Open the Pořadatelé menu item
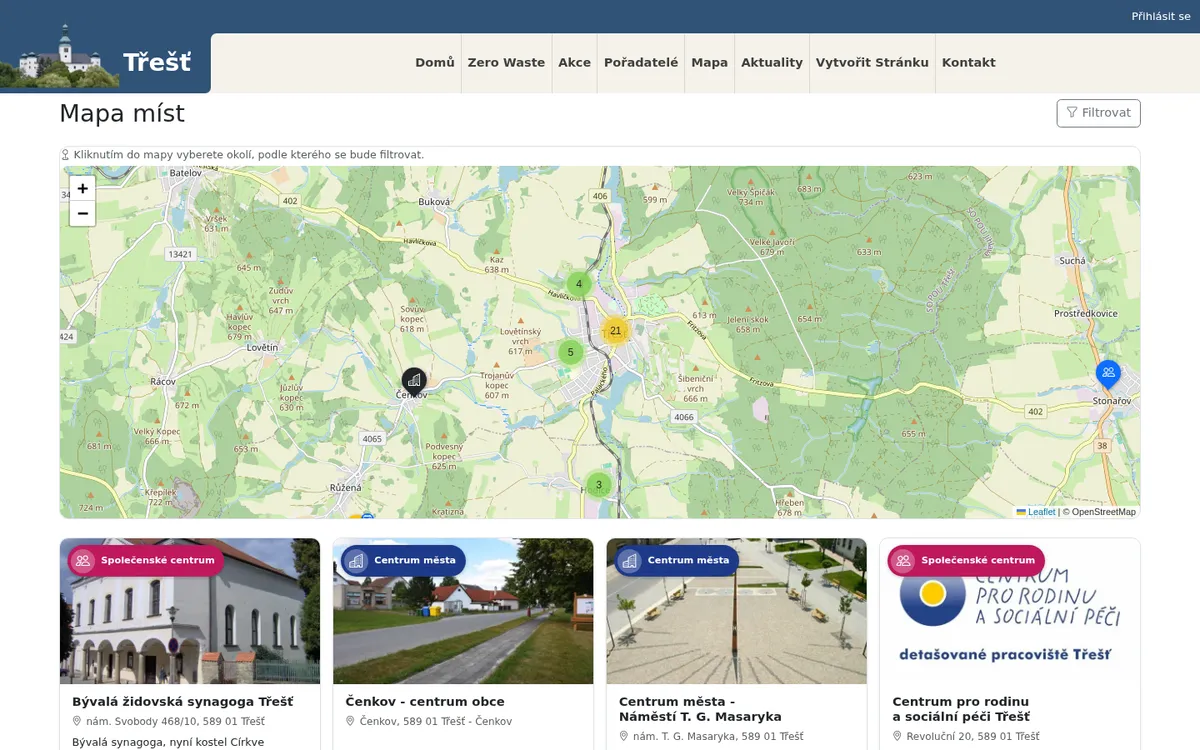 pyautogui.click(x=641, y=62)
